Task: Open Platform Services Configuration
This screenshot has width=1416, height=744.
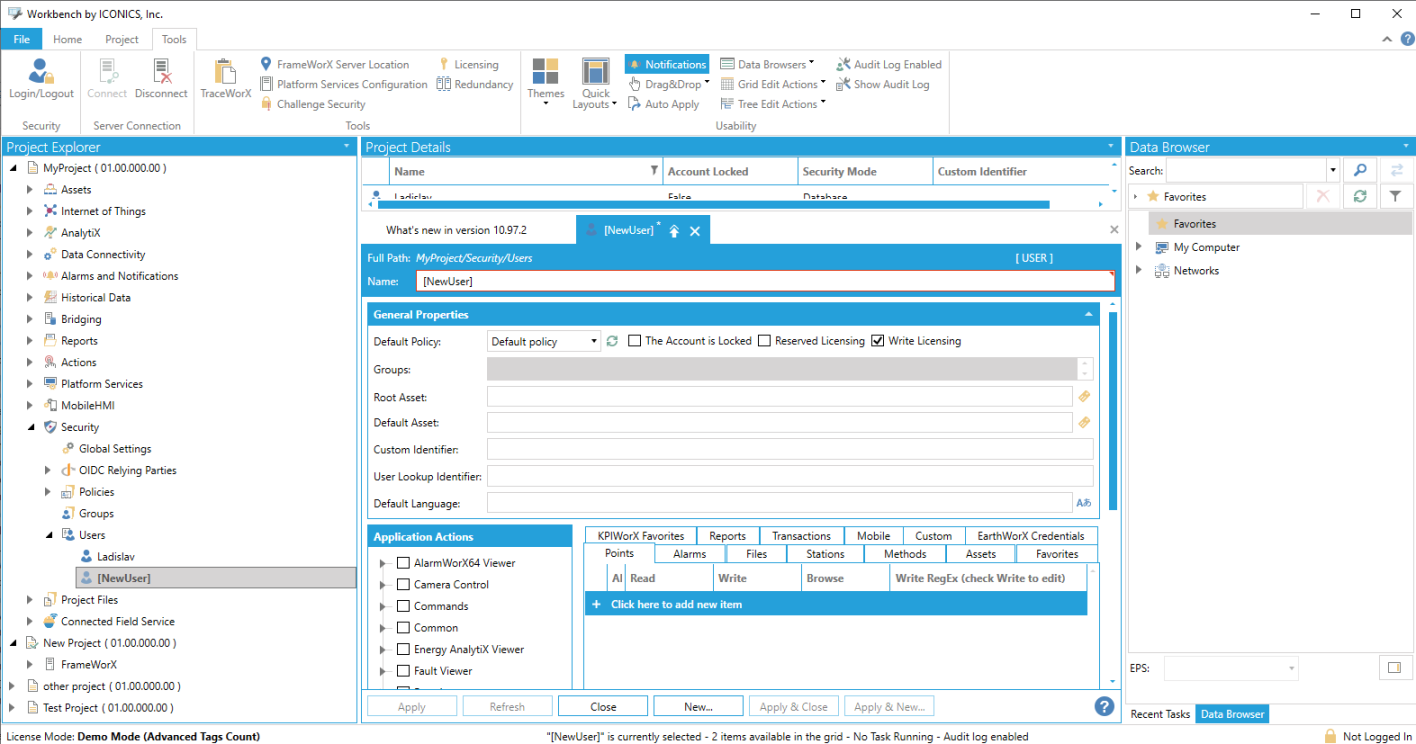Action: tap(343, 84)
